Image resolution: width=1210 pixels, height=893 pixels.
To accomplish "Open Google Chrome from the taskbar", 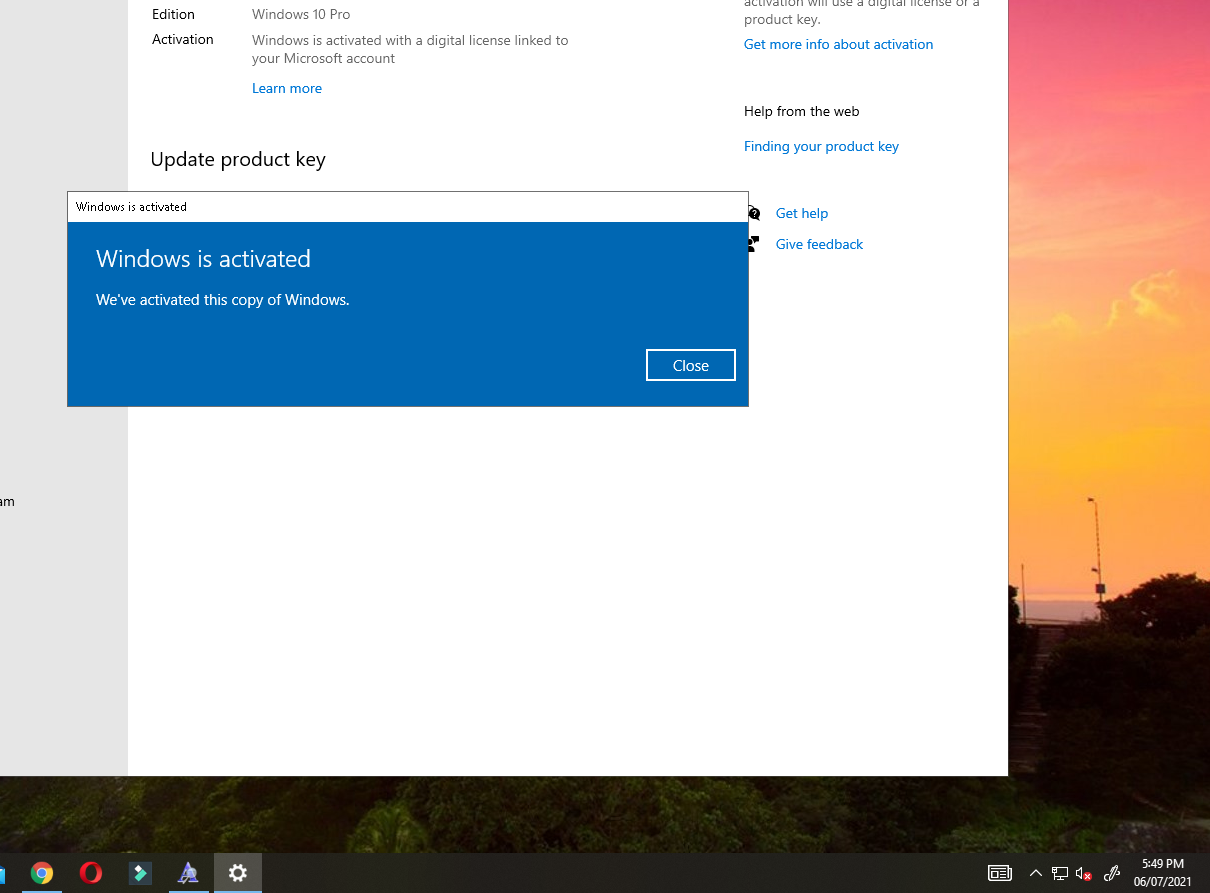I will point(42,873).
